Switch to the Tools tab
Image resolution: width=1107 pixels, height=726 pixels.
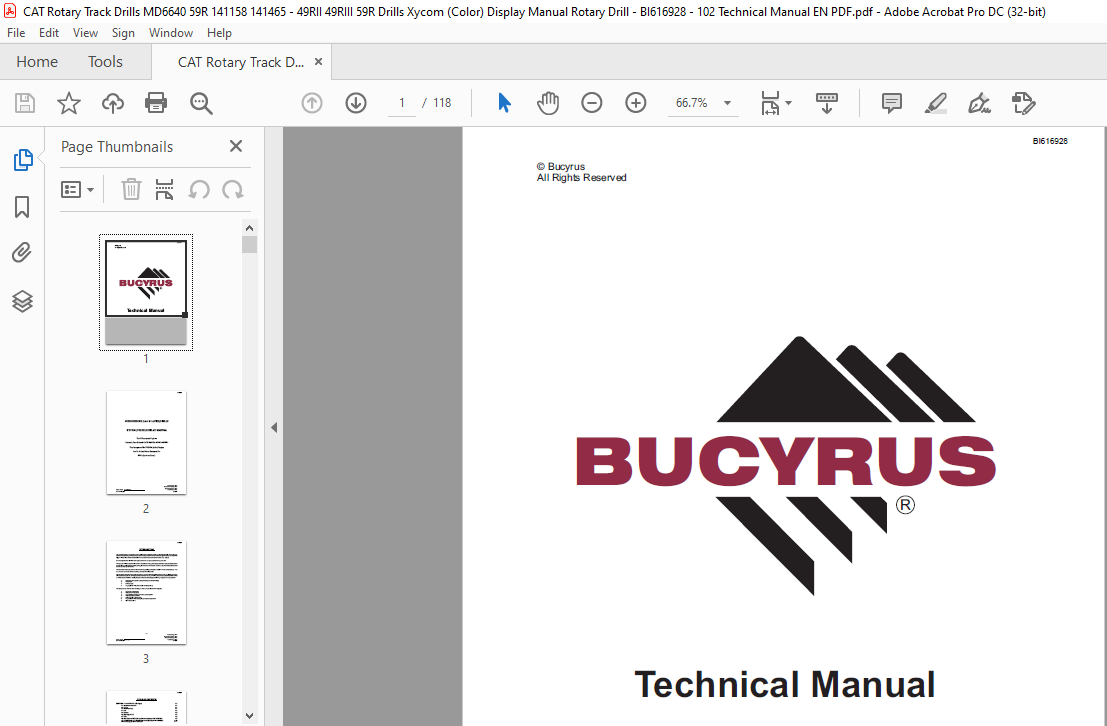coord(105,61)
